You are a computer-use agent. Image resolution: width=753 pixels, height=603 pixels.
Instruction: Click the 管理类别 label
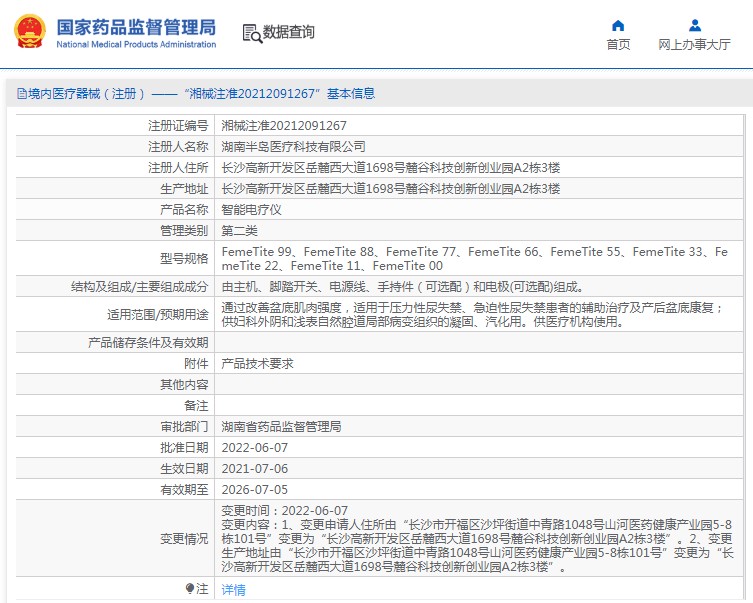[184, 231]
